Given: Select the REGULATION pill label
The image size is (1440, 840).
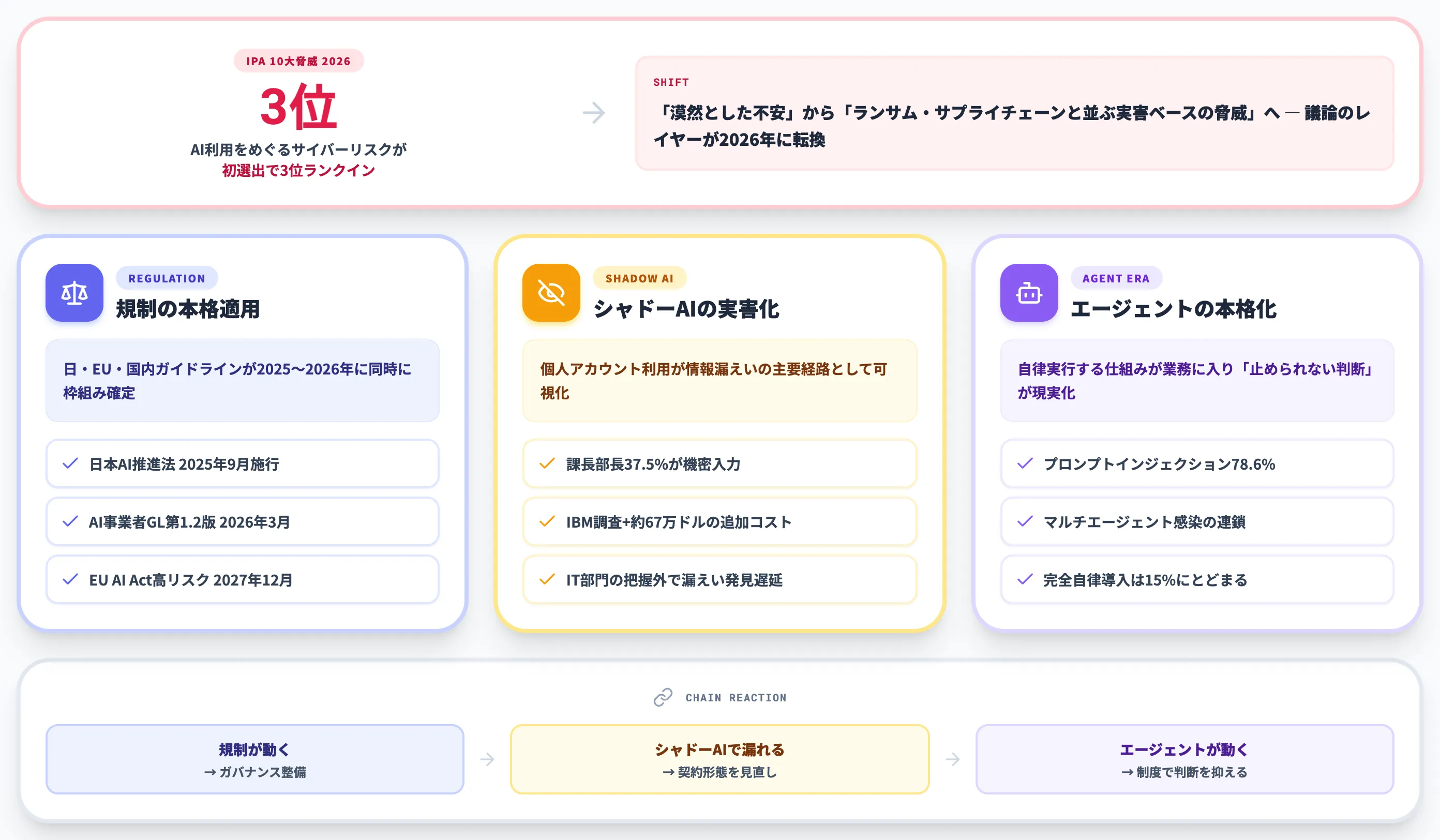Looking at the screenshot, I should point(166,278).
